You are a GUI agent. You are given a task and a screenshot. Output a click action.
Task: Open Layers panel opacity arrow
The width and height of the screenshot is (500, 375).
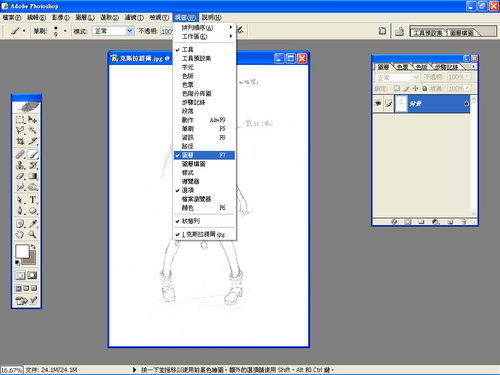pos(468,77)
